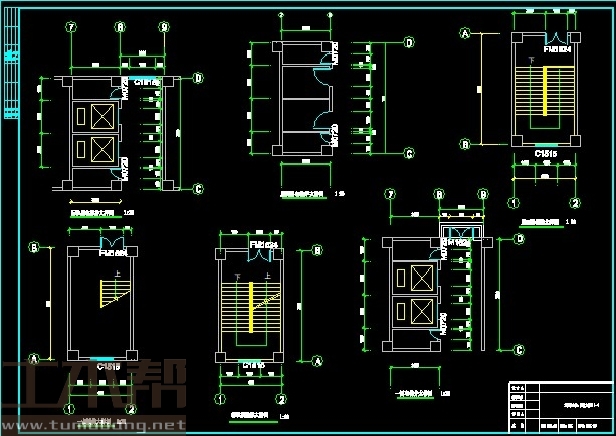
Task: Select axis bubble B of the bottom-left stair plan
Action: tap(33, 246)
